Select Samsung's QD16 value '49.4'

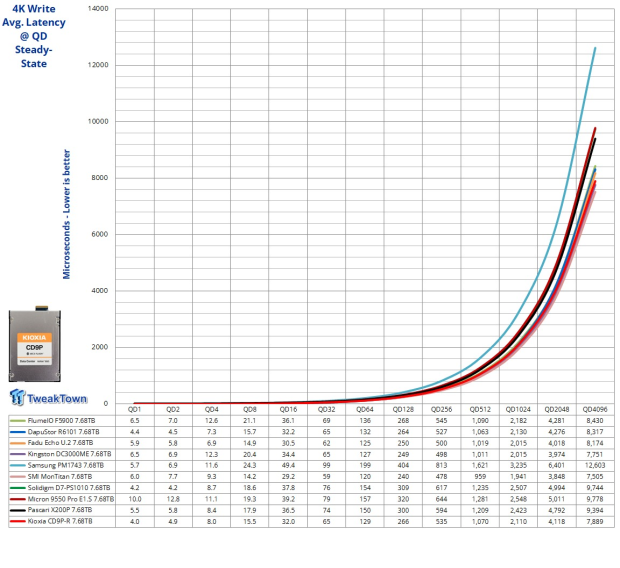(x=288, y=466)
